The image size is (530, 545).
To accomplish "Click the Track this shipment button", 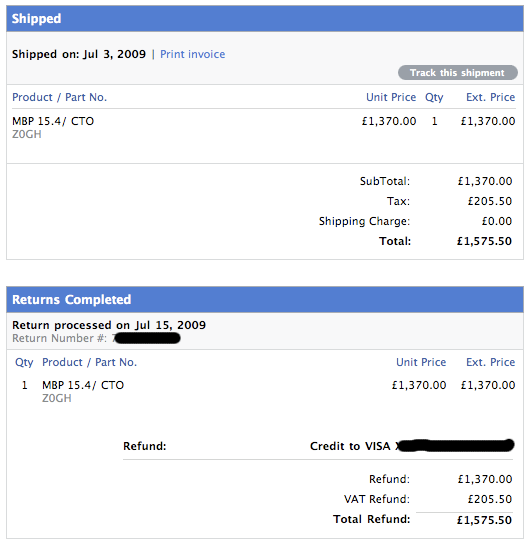I will click(x=458, y=72).
